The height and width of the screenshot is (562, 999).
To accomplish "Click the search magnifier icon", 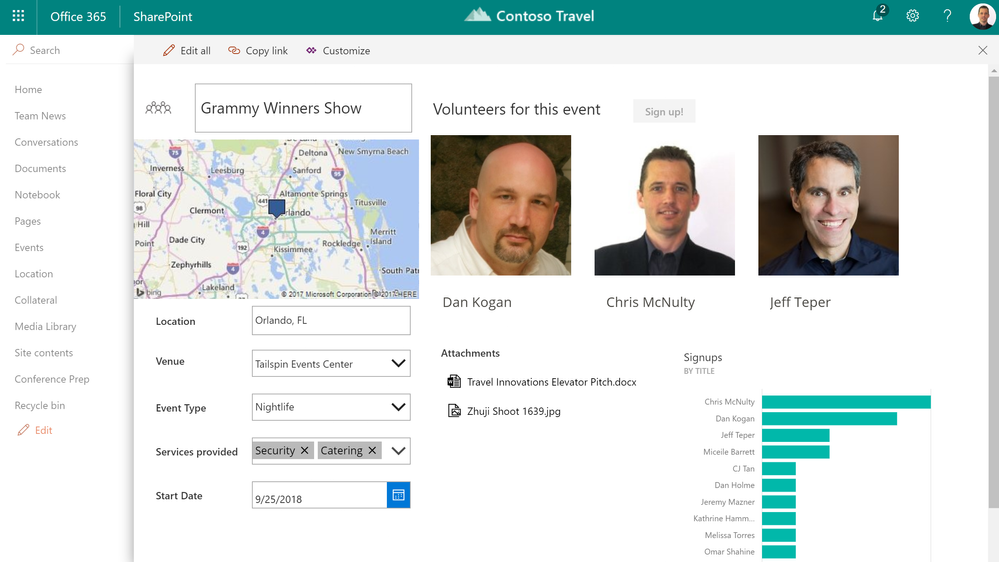I will (18, 50).
